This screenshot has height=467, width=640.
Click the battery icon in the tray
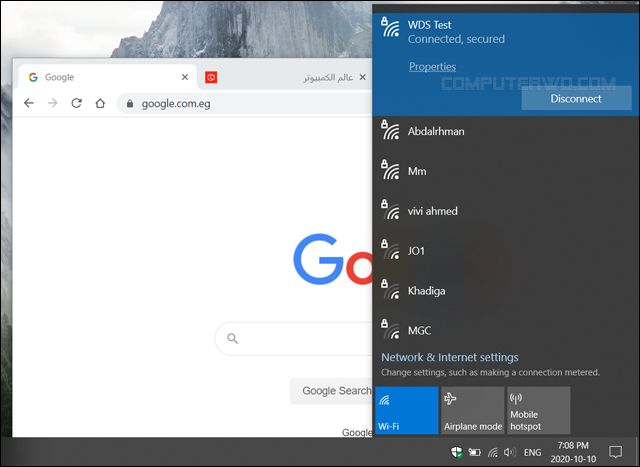pos(474,452)
